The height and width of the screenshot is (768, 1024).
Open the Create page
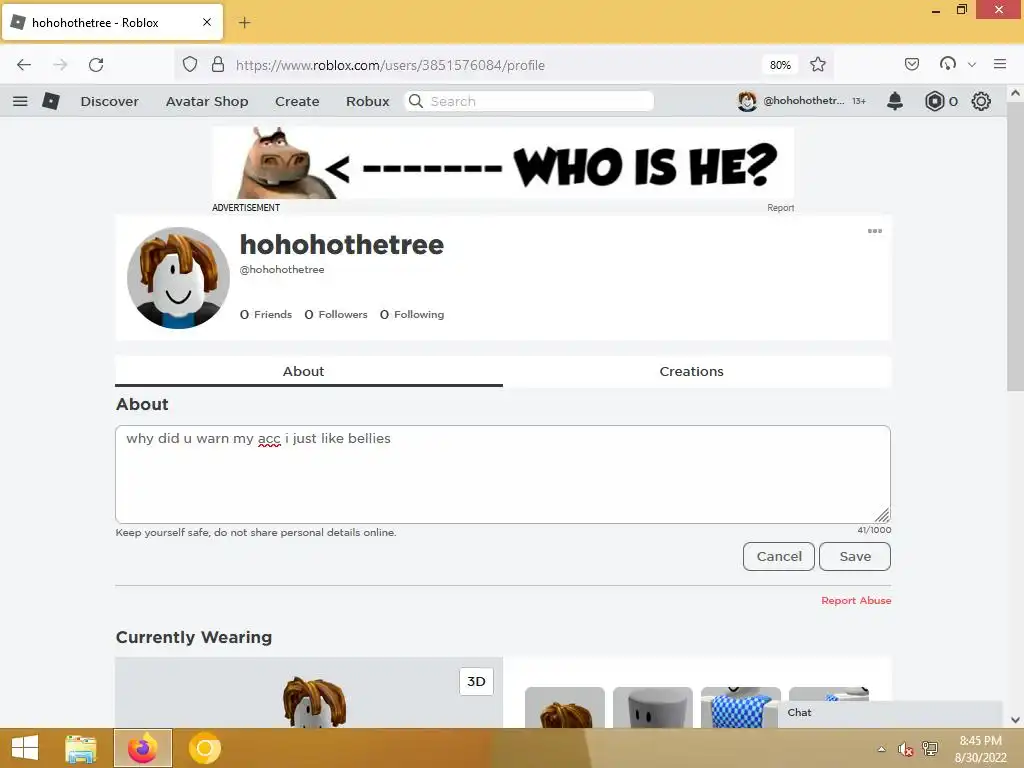[297, 101]
